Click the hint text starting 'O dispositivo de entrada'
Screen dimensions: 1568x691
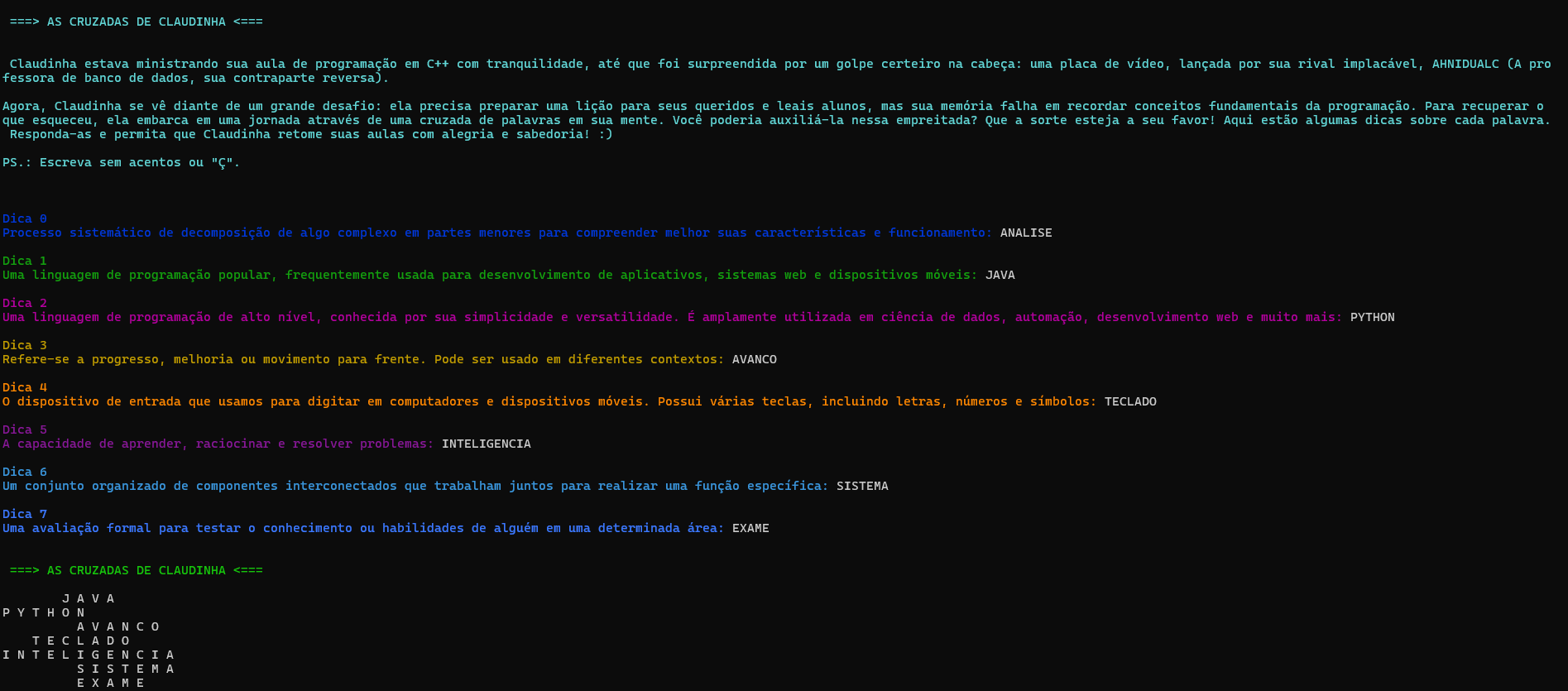549,401
